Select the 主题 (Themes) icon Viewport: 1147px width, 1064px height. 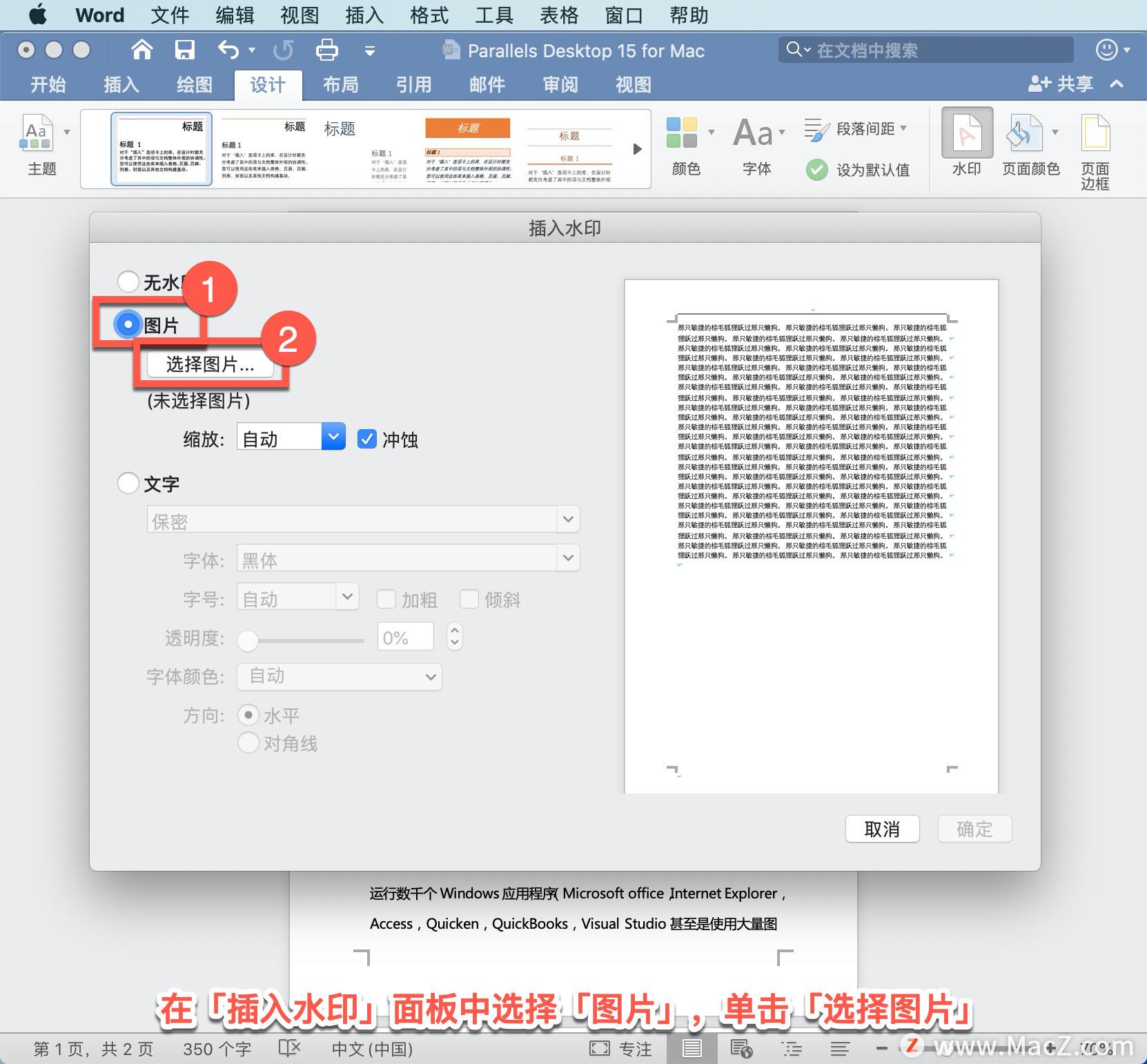[x=39, y=145]
